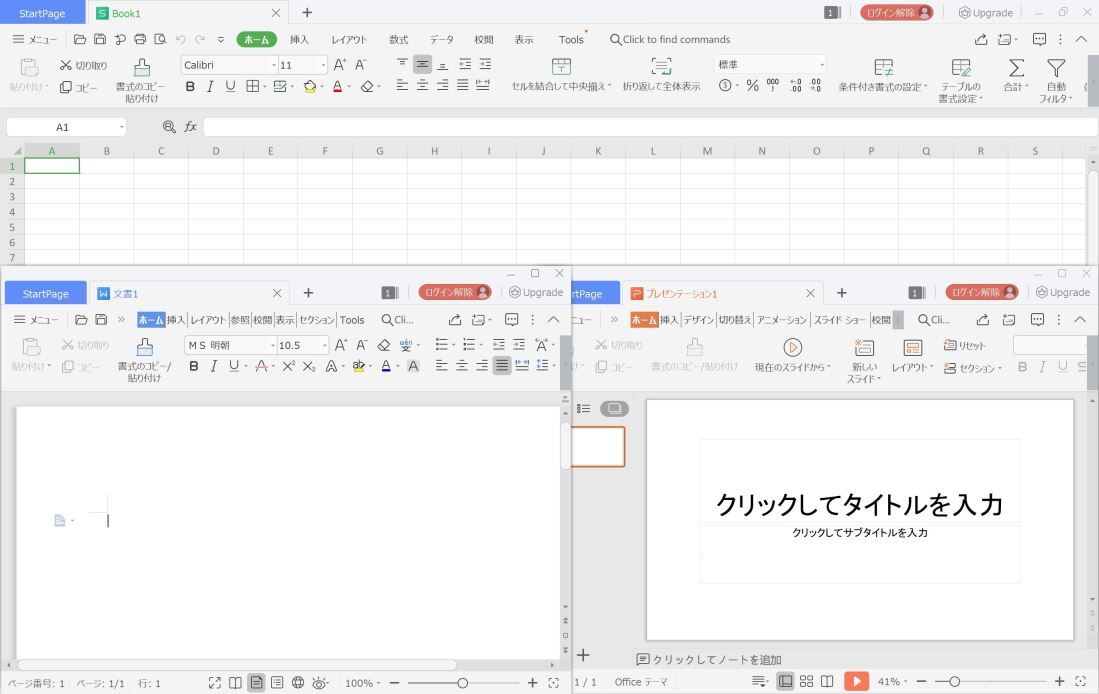Viewport: 1099px width, 694px height.
Task: Open the 参照 tab in the document
Action: [x=240, y=320]
